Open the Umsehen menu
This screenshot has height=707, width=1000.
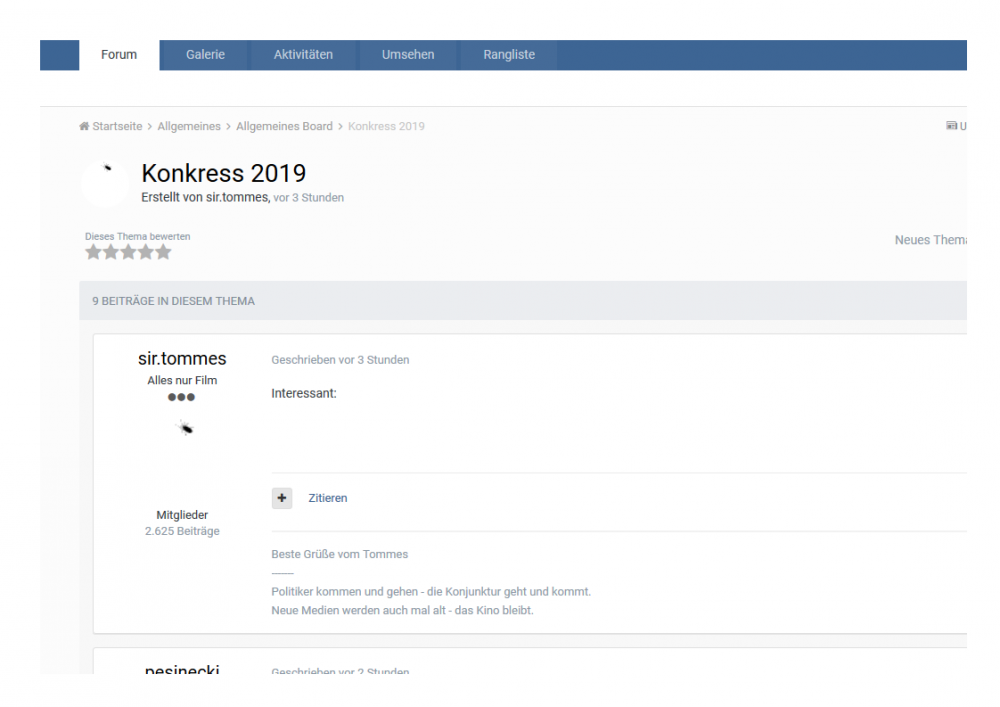pos(408,55)
